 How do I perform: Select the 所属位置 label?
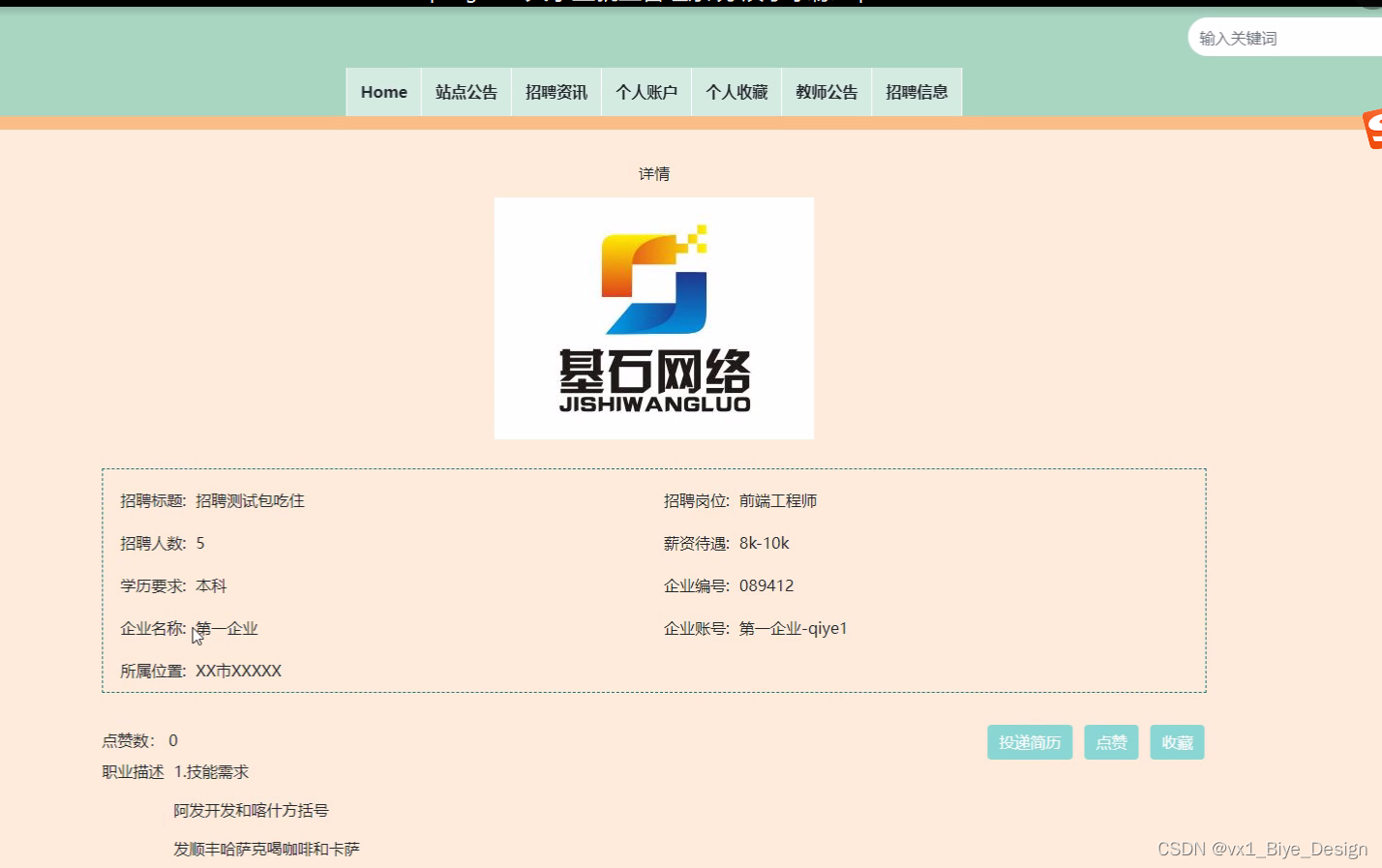click(153, 672)
